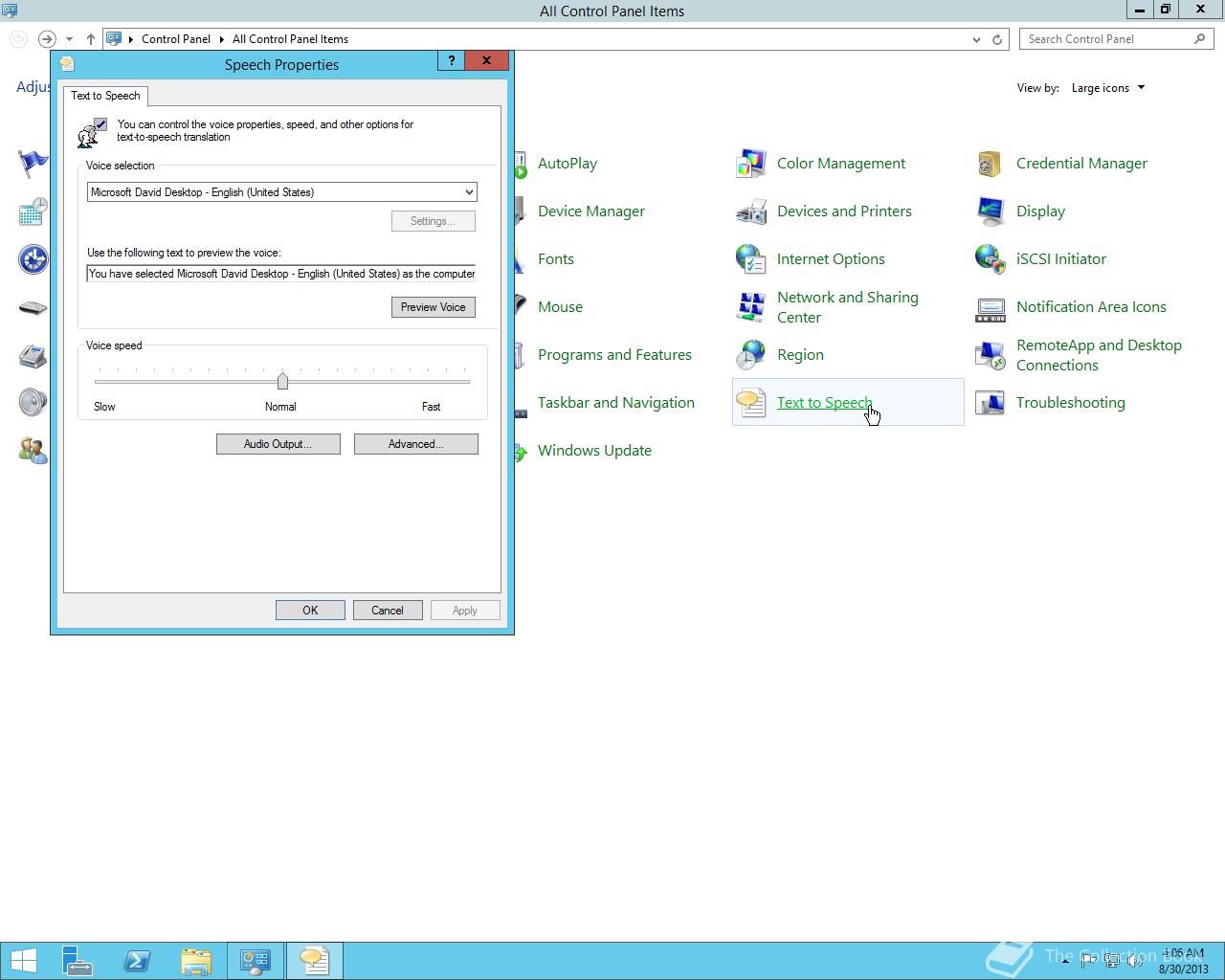This screenshot has width=1225, height=980.
Task: Click the Network and Sharing Center icon
Action: (750, 307)
